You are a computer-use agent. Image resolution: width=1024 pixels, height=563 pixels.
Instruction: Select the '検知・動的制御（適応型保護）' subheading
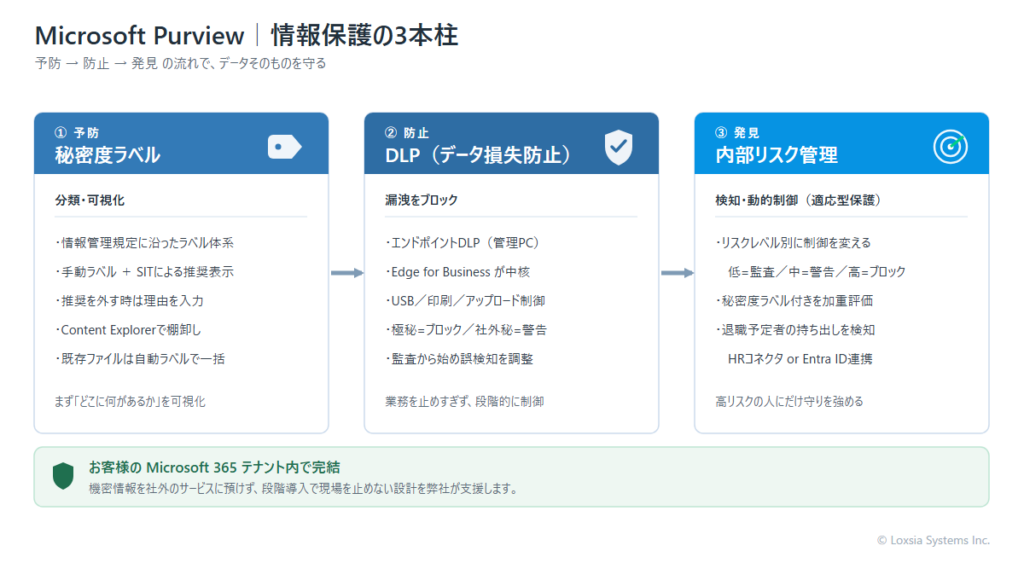[x=797, y=200]
